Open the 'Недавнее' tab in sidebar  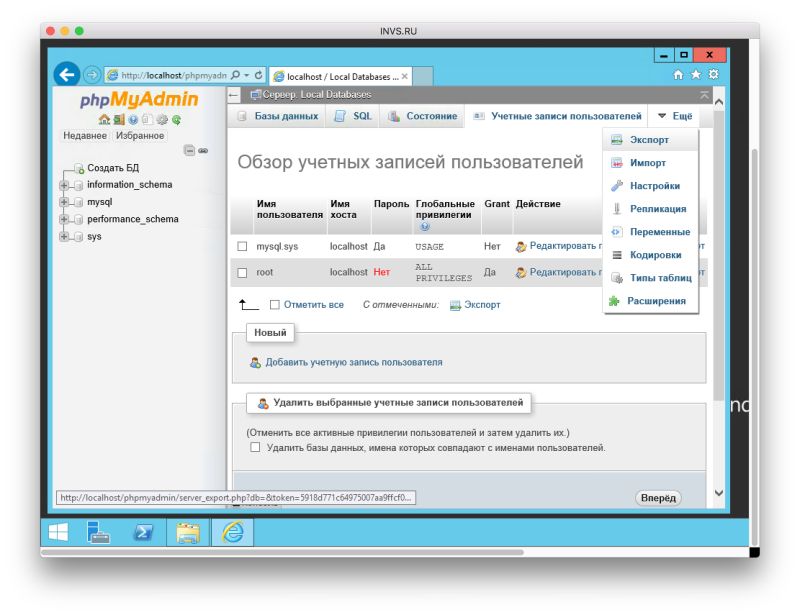click(x=85, y=136)
